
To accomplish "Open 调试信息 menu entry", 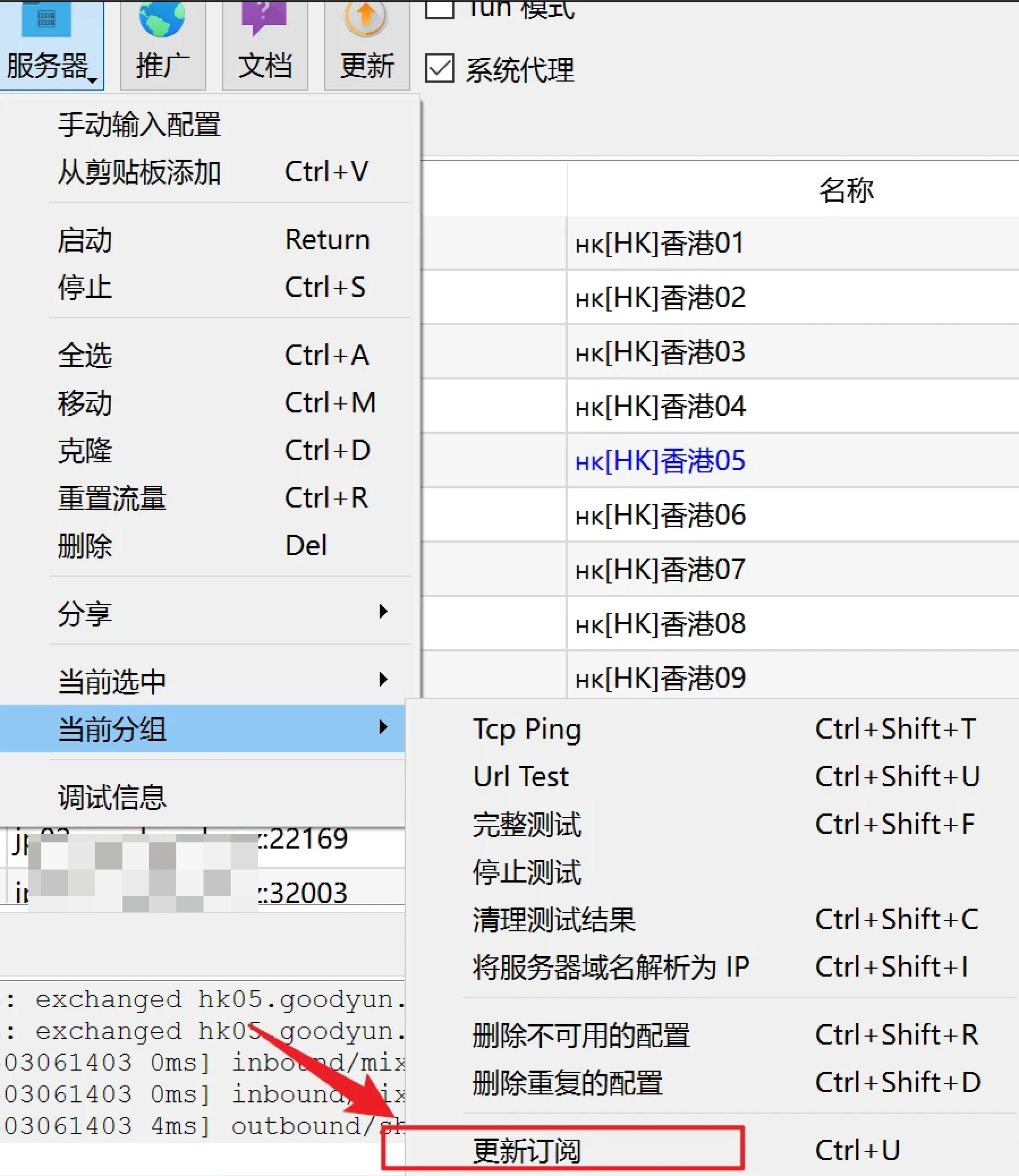I will [112, 797].
